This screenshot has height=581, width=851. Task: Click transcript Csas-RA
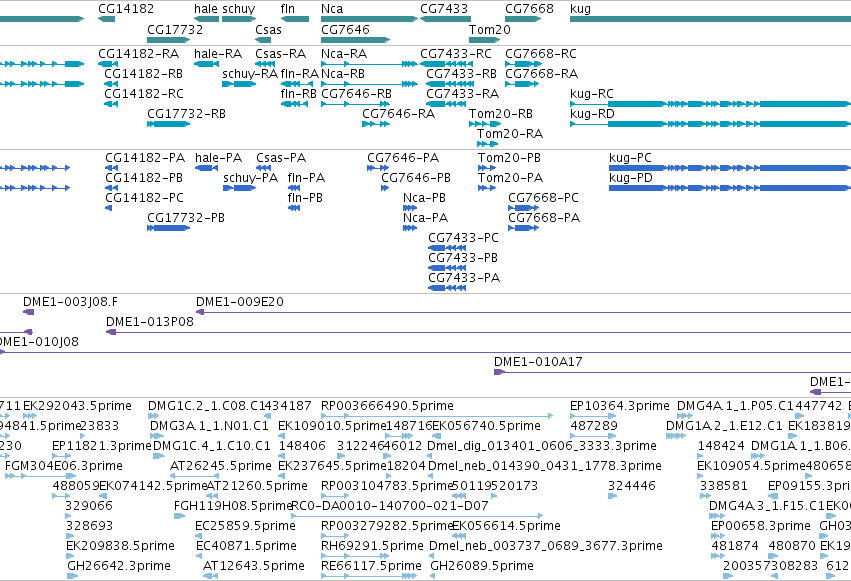tap(281, 54)
